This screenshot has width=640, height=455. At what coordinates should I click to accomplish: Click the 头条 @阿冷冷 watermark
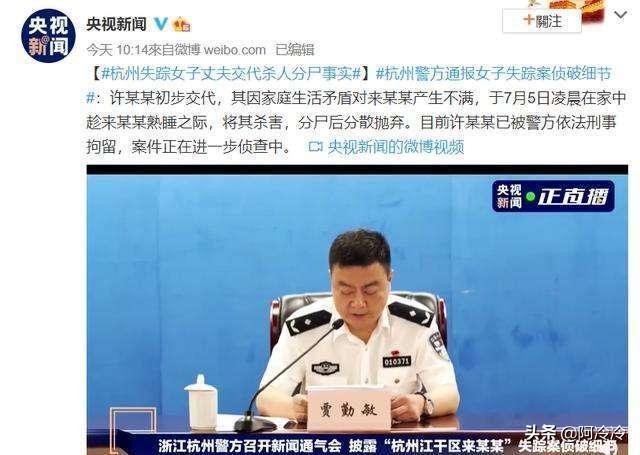pyautogui.click(x=576, y=432)
